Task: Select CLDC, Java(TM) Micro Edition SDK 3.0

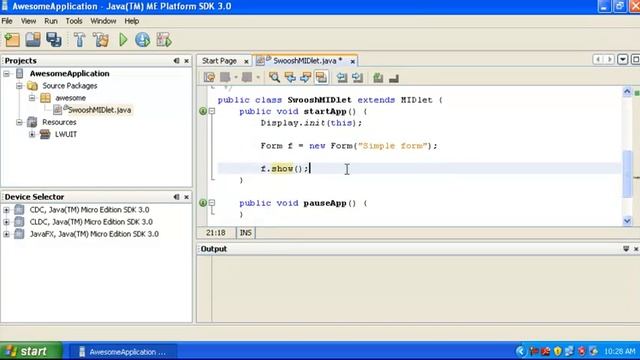Action: 91,222
